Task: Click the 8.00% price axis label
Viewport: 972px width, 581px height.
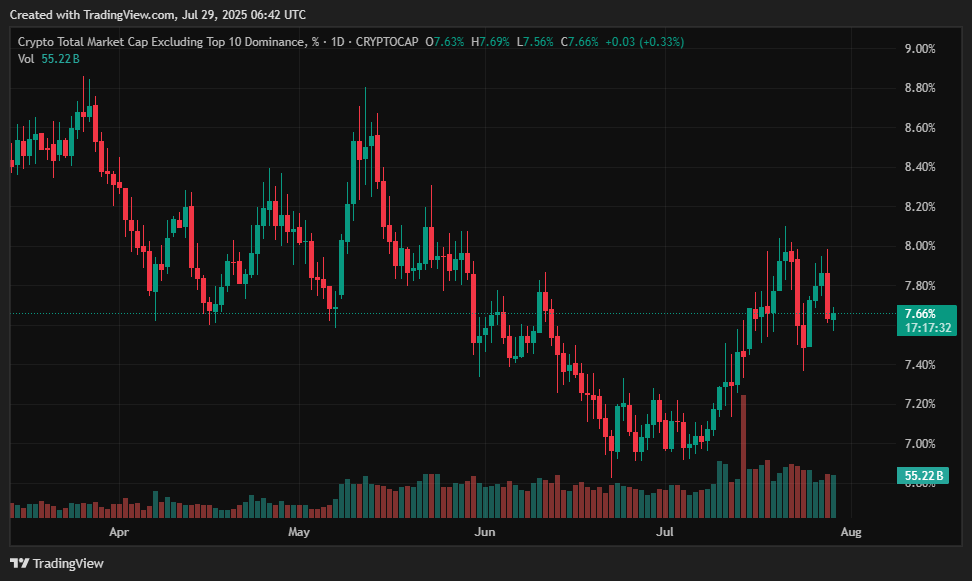Action: [919, 246]
